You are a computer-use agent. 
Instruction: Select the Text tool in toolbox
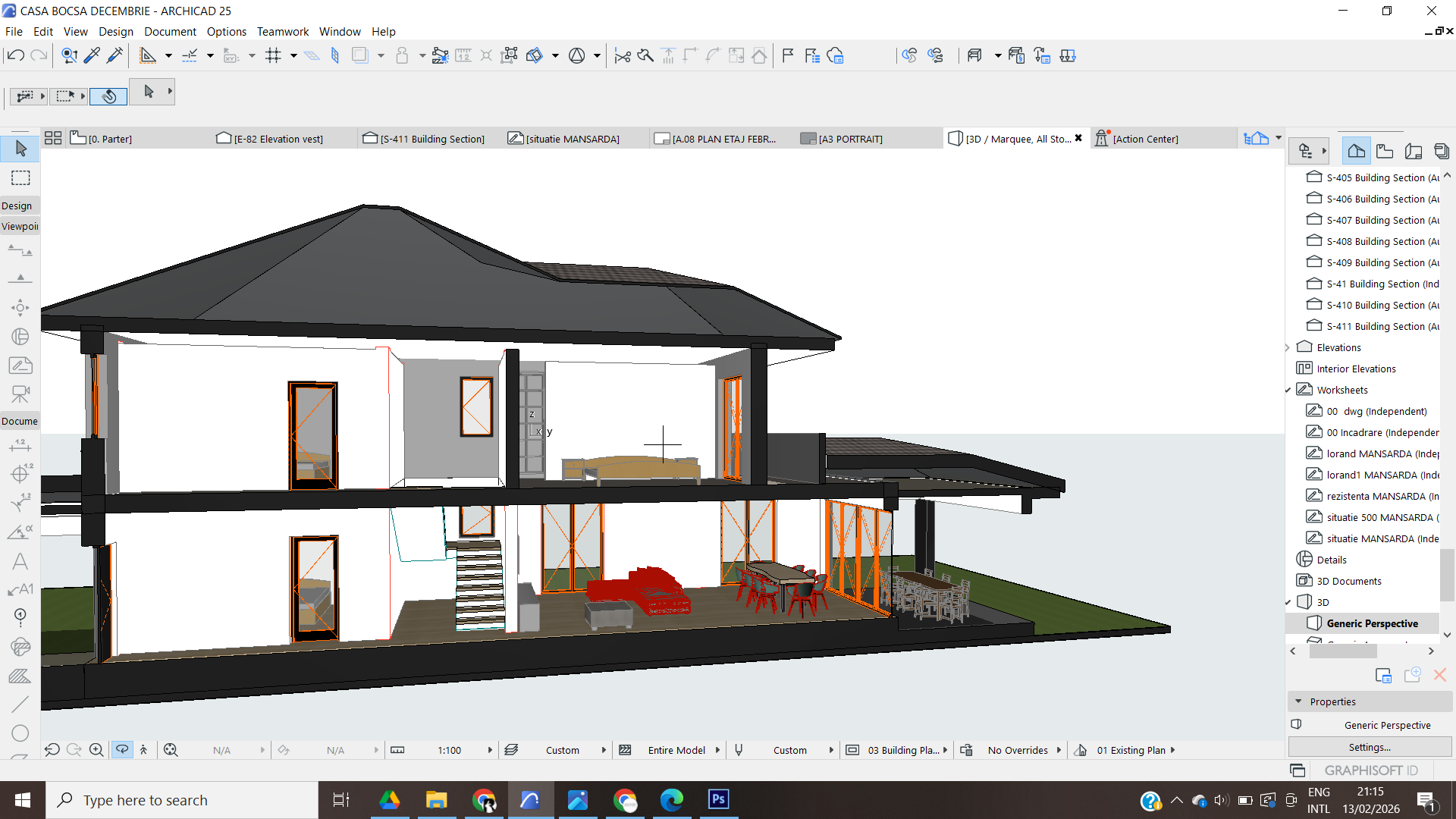pos(20,561)
